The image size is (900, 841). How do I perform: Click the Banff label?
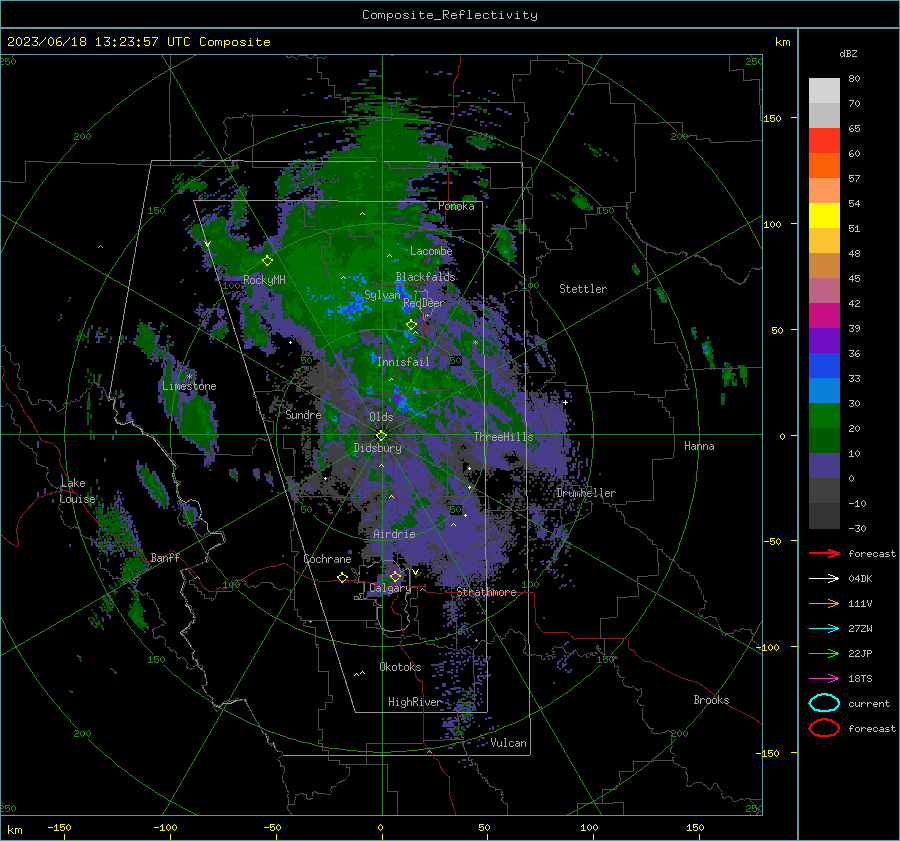(x=165, y=557)
